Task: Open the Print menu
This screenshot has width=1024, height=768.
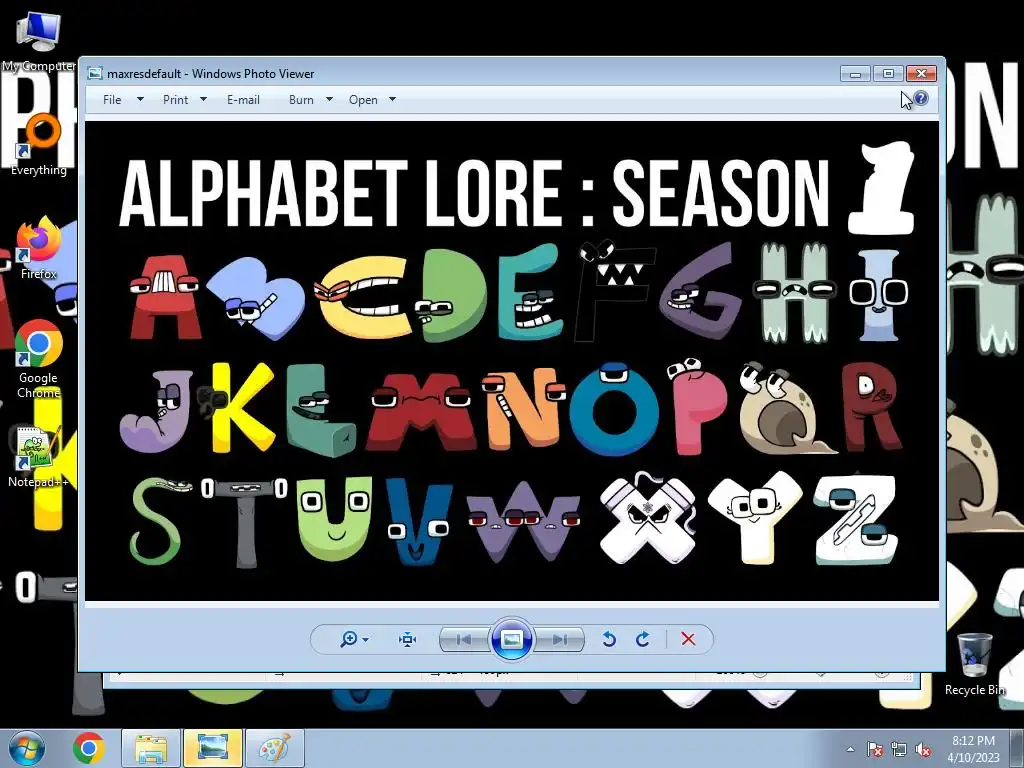Action: tap(175, 99)
